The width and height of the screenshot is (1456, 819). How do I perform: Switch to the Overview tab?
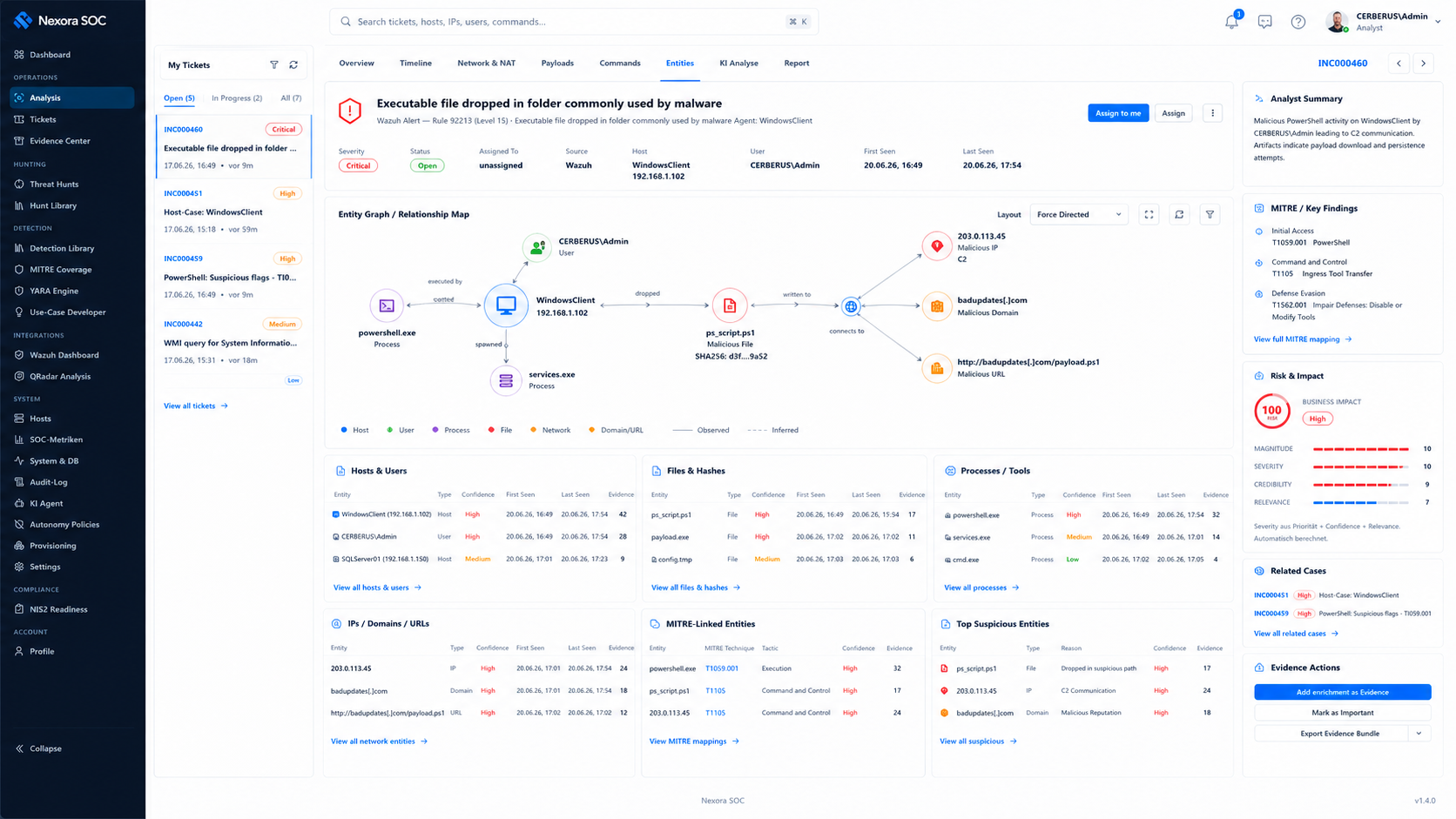pyautogui.click(x=356, y=64)
